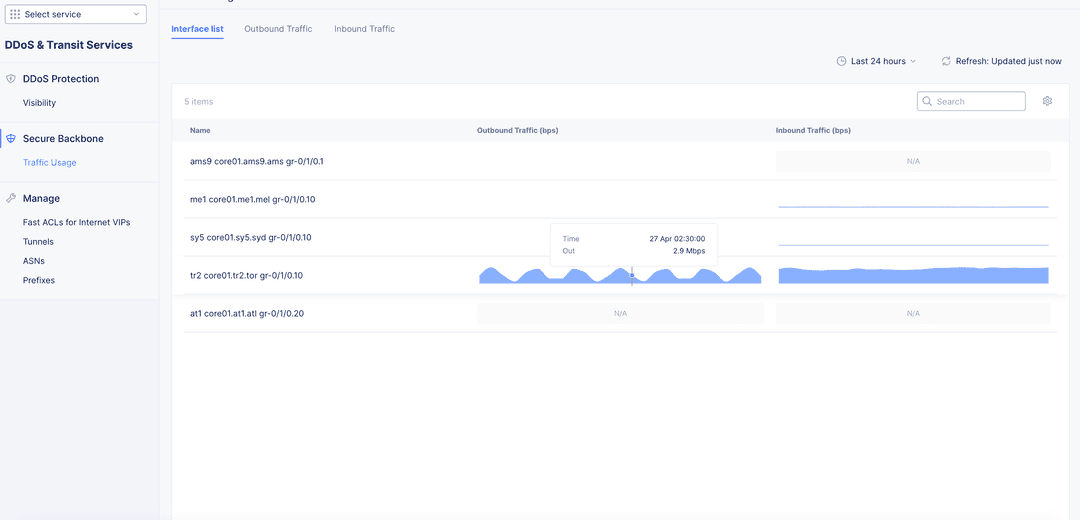Click the grid icon in Select service
Image resolution: width=1080 pixels, height=520 pixels.
15,14
